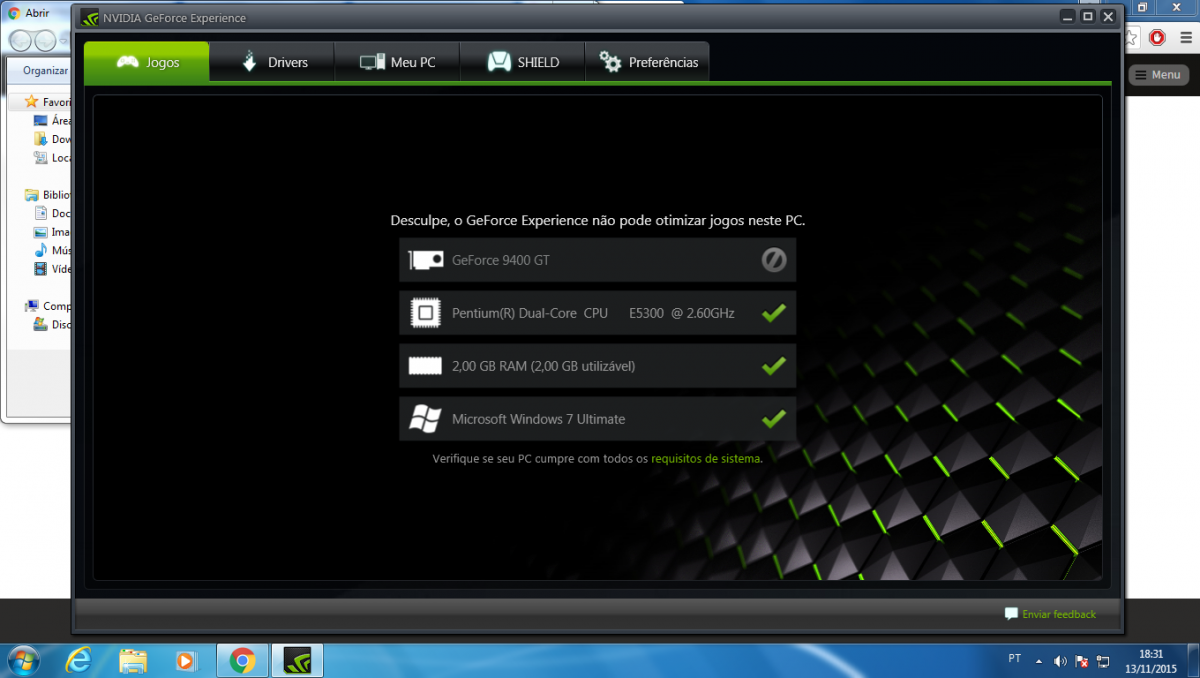Switch to the Drivers tab
The image size is (1200, 678).
point(273,62)
